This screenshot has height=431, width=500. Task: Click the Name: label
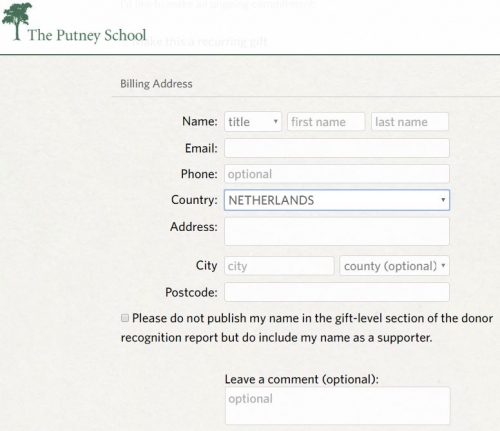tap(200, 121)
